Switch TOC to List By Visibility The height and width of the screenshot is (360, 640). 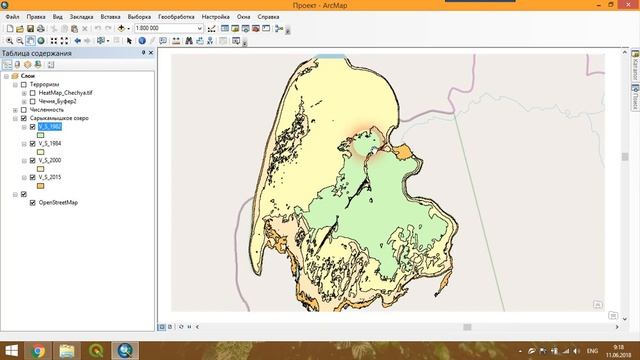[27, 64]
